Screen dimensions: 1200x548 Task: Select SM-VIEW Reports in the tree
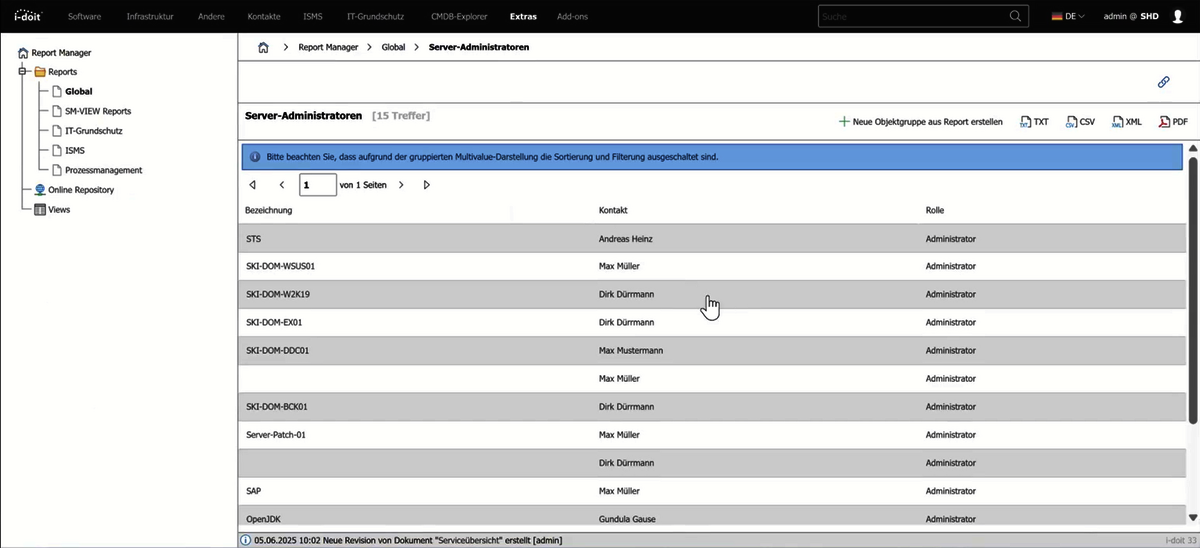point(98,111)
